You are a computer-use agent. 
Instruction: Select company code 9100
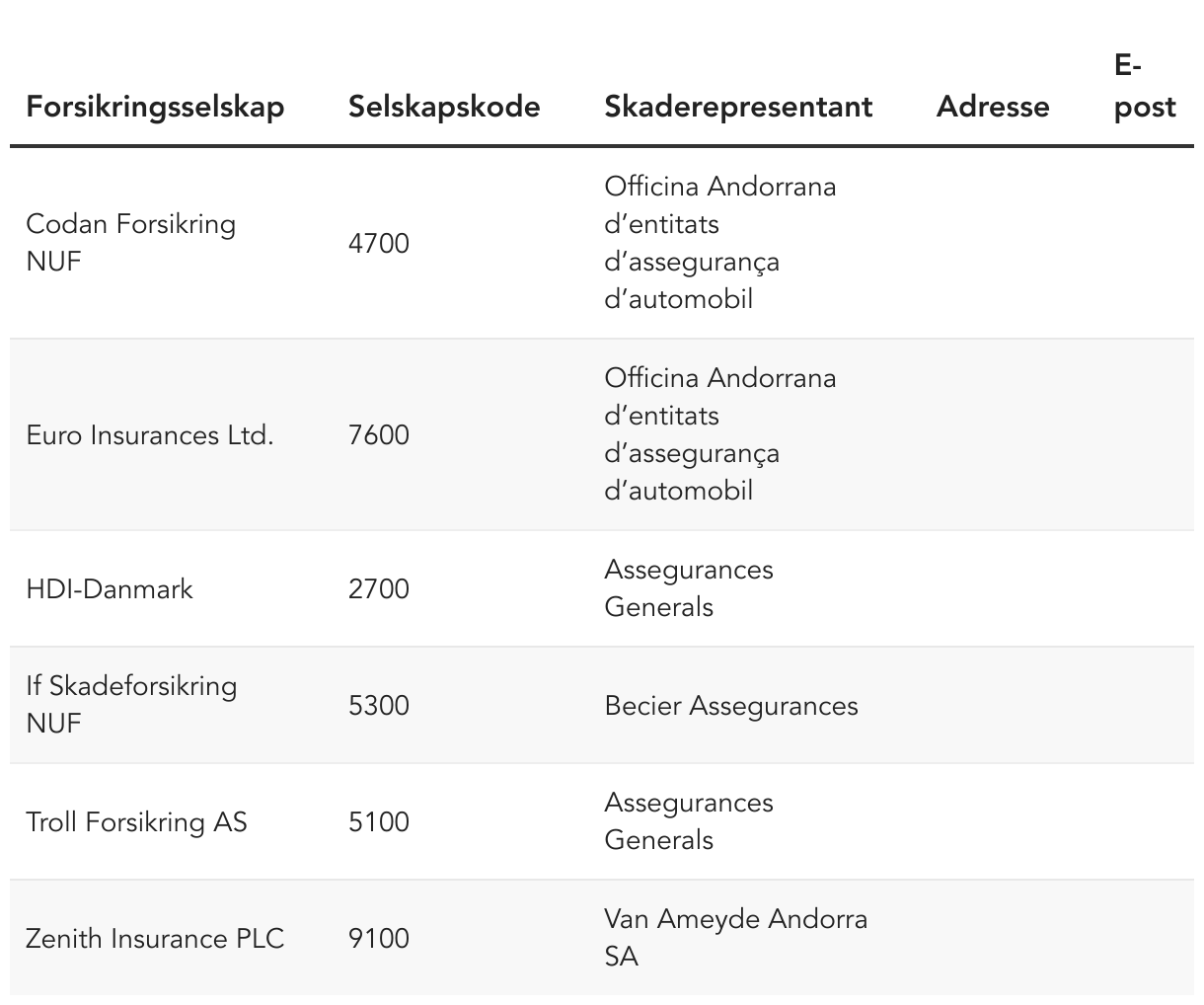point(378,938)
